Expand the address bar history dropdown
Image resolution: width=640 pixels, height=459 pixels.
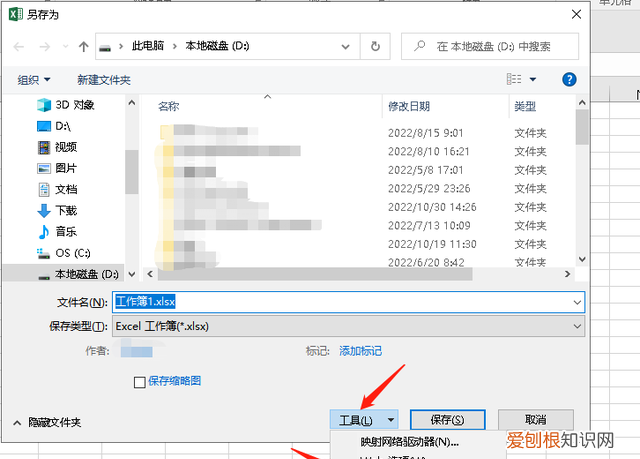(x=345, y=47)
